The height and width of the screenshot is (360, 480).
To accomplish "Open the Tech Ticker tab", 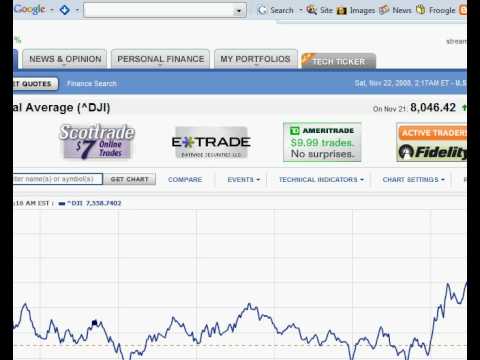I will tap(339, 61).
